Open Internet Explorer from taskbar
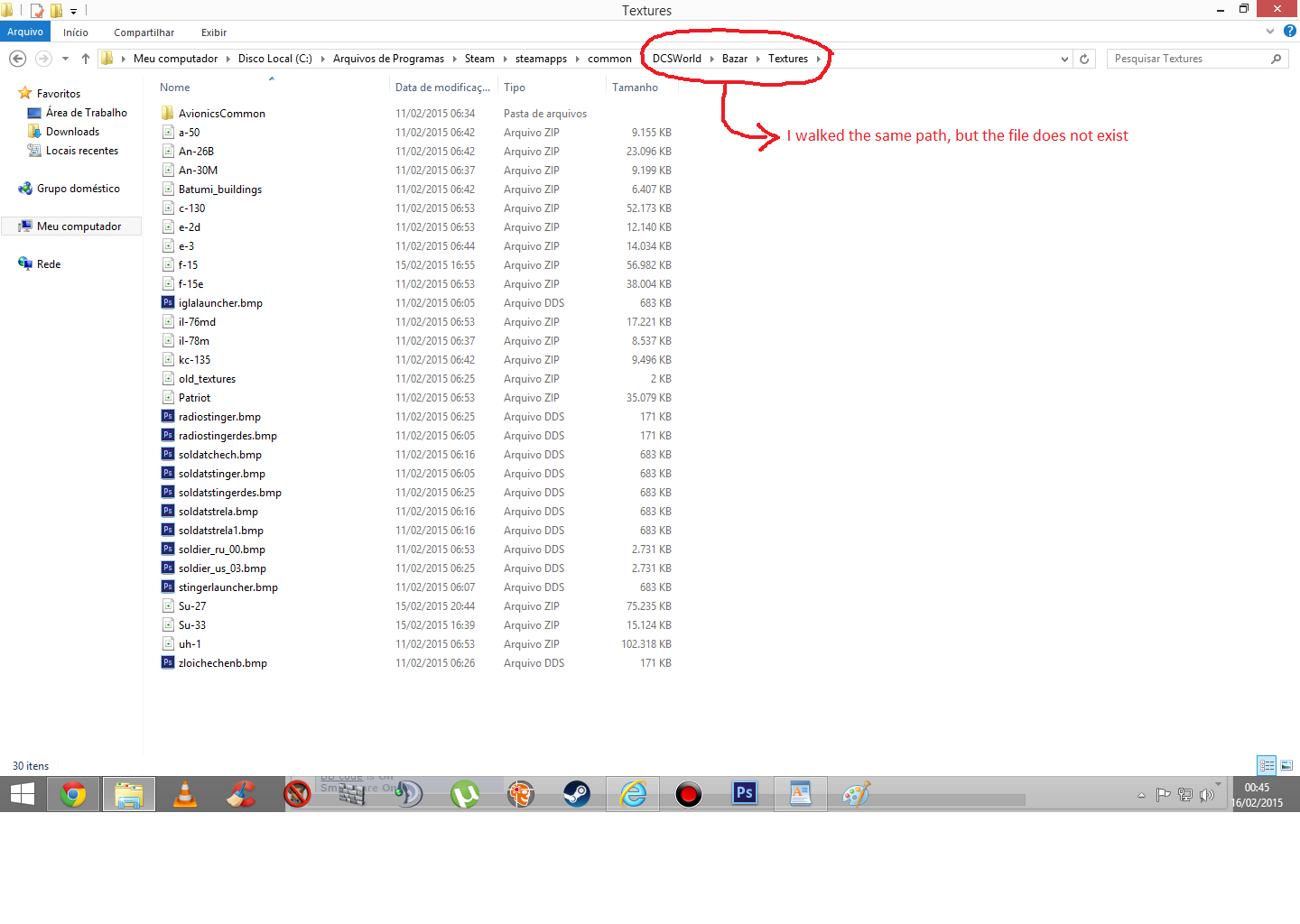 point(633,795)
